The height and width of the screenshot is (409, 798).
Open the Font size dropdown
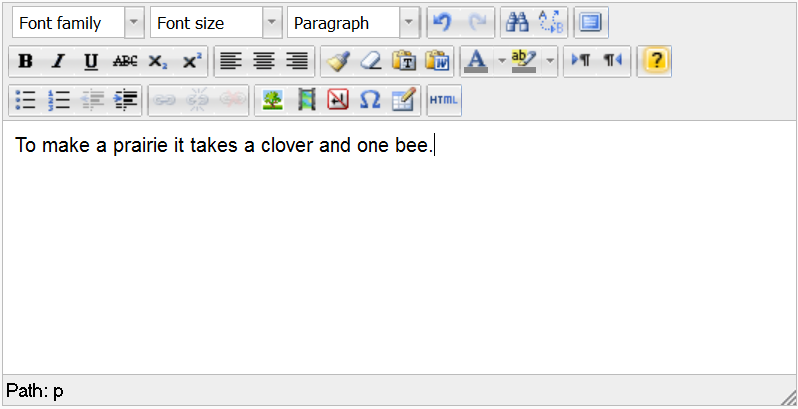coord(216,23)
